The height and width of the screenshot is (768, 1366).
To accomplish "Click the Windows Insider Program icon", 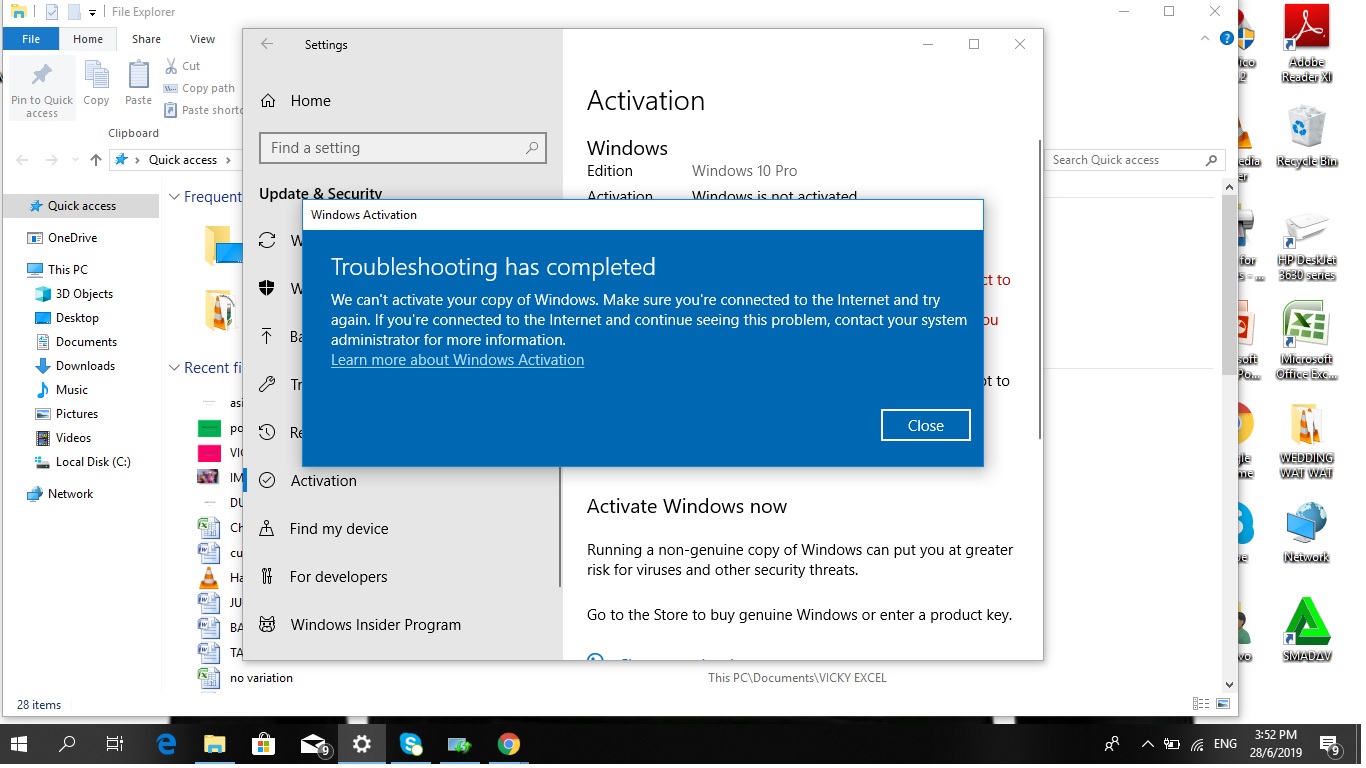I will click(x=267, y=624).
